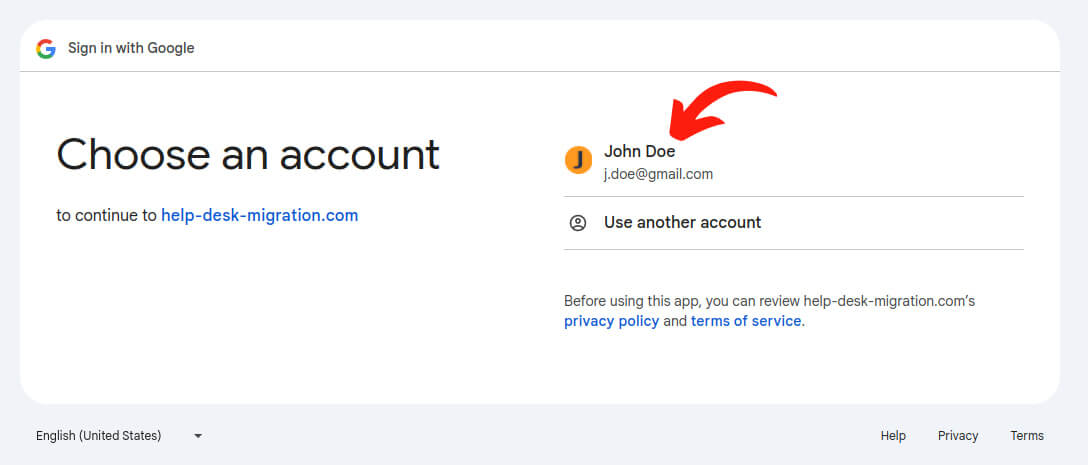Open the English (United States) language selector
Screen dimensions: 1088x465
point(99,436)
